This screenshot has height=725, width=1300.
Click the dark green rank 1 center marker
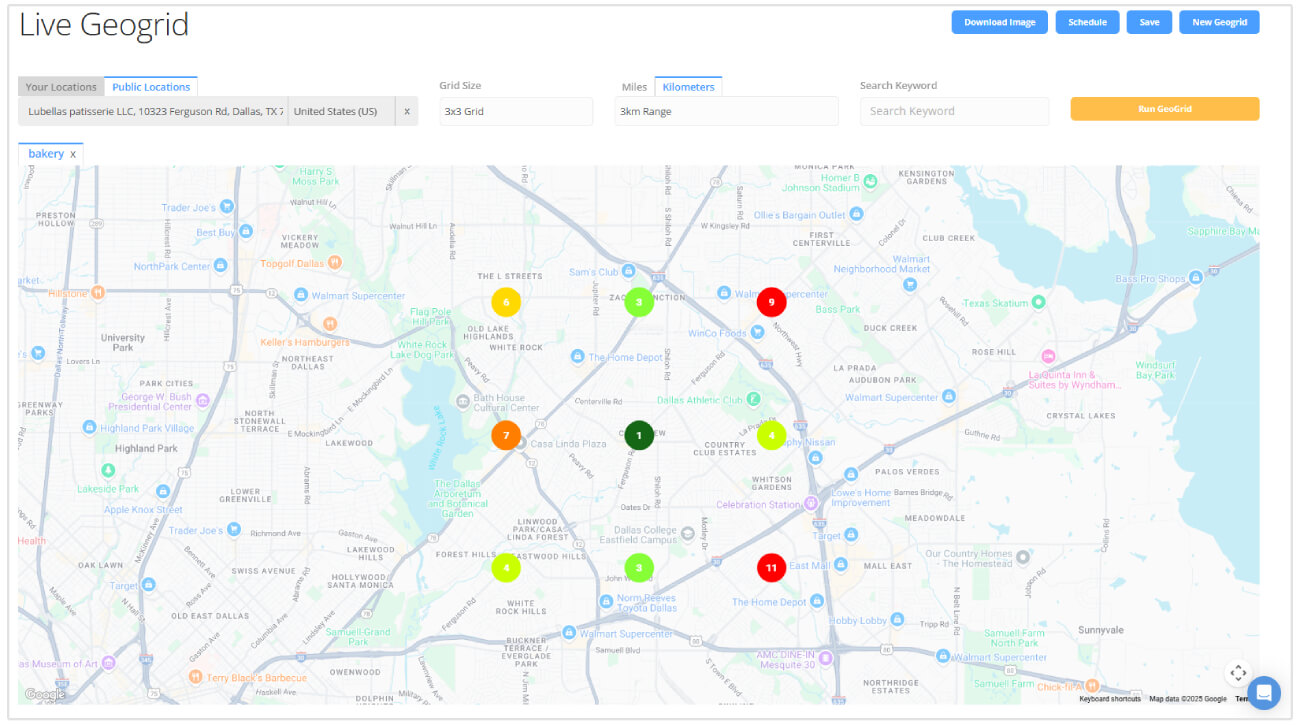[639, 435]
